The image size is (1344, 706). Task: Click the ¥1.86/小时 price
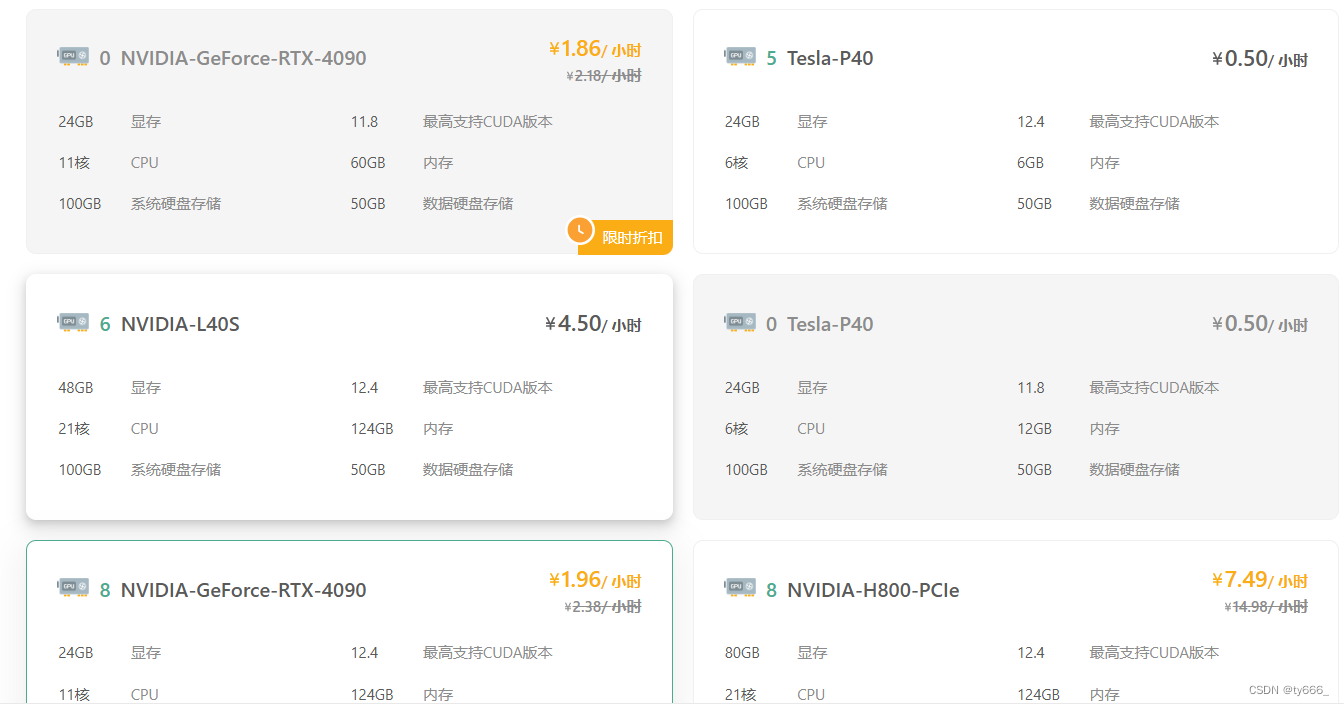pyautogui.click(x=595, y=49)
